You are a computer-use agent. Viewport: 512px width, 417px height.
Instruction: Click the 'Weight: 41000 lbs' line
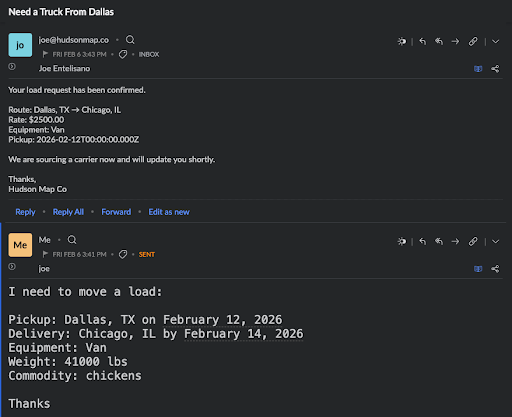pos(68,362)
